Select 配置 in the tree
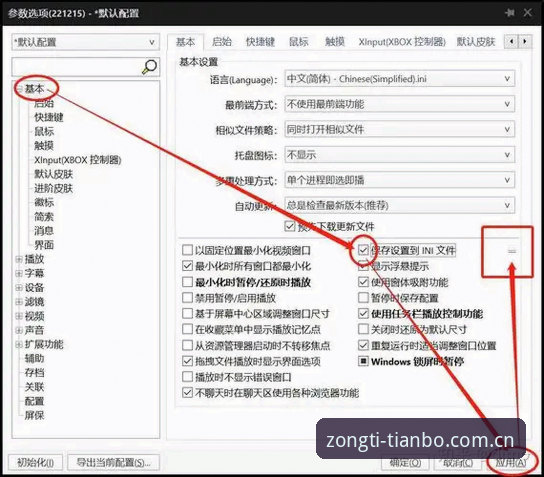 coord(34,401)
